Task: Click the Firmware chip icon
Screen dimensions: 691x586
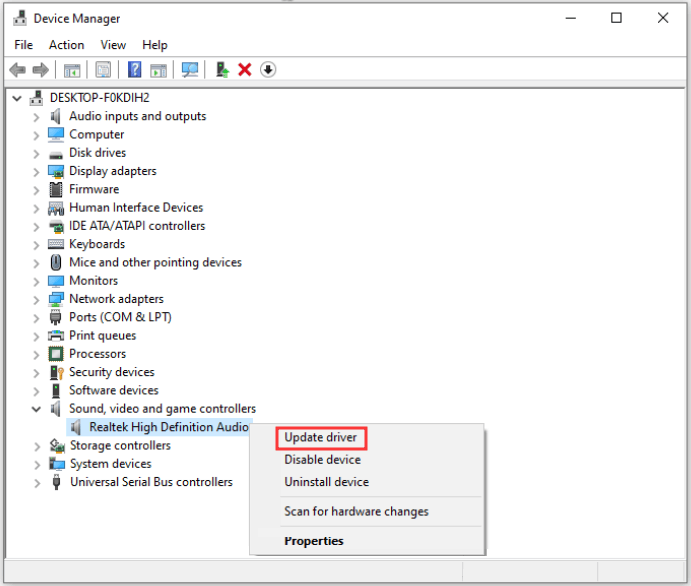Action: [56, 189]
